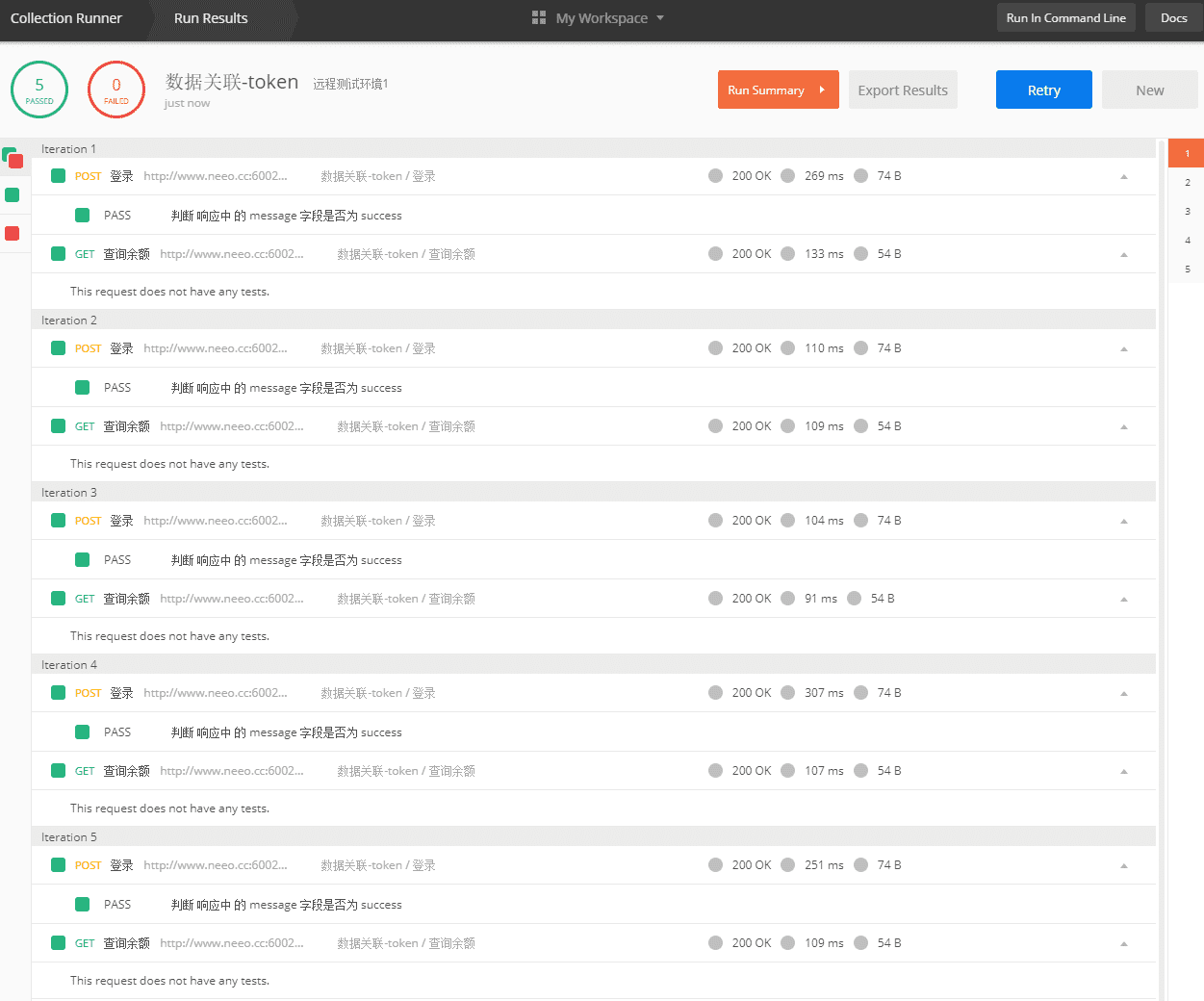
Task: Collapse Iteration 5 POST 登录 request
Action: click(1124, 865)
